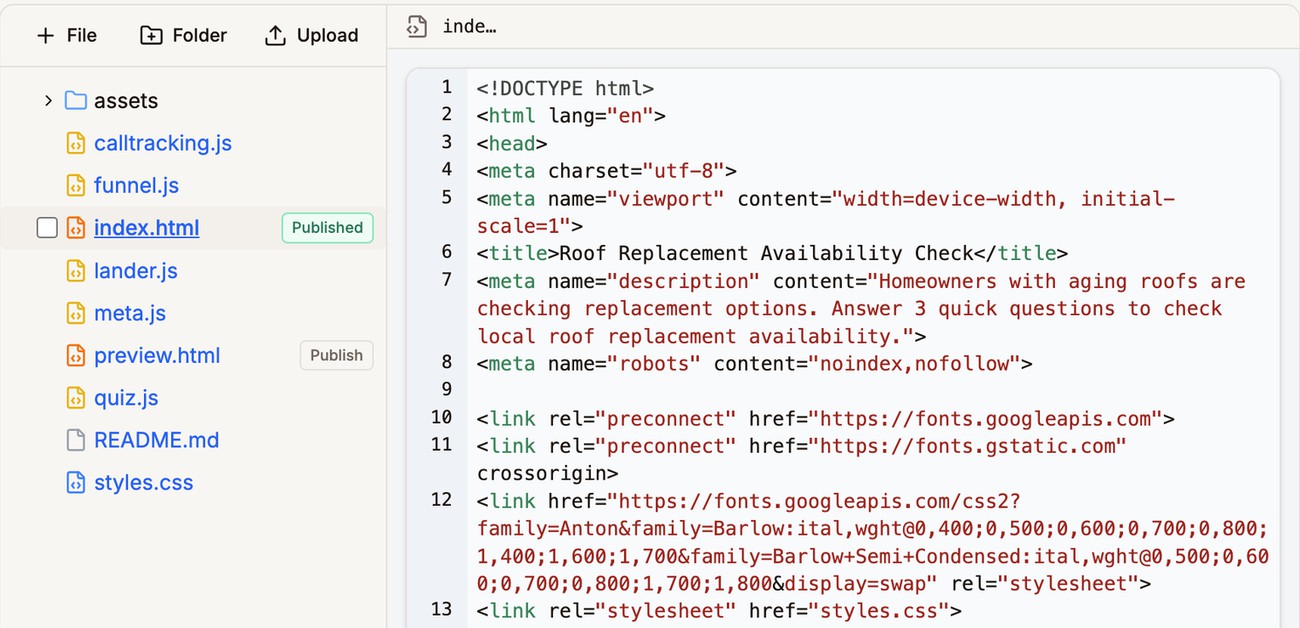
Task: Open preview.html file link
Action: tap(157, 355)
